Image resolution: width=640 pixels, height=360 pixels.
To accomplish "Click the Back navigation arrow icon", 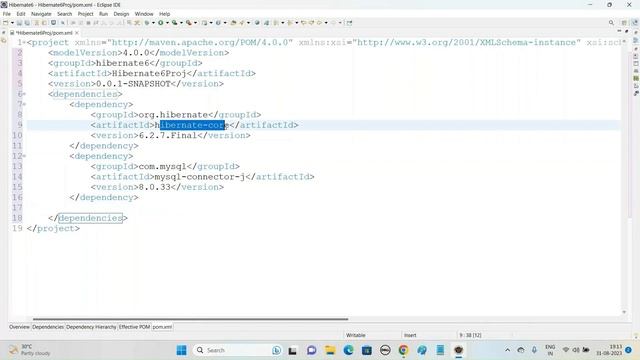I will [x=319, y=23].
